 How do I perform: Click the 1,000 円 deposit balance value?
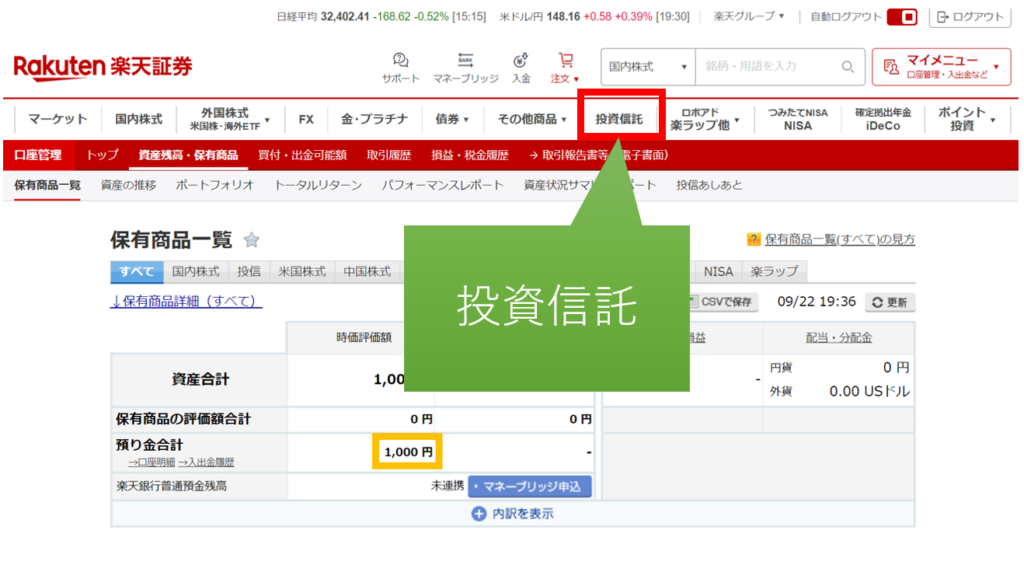coord(408,452)
